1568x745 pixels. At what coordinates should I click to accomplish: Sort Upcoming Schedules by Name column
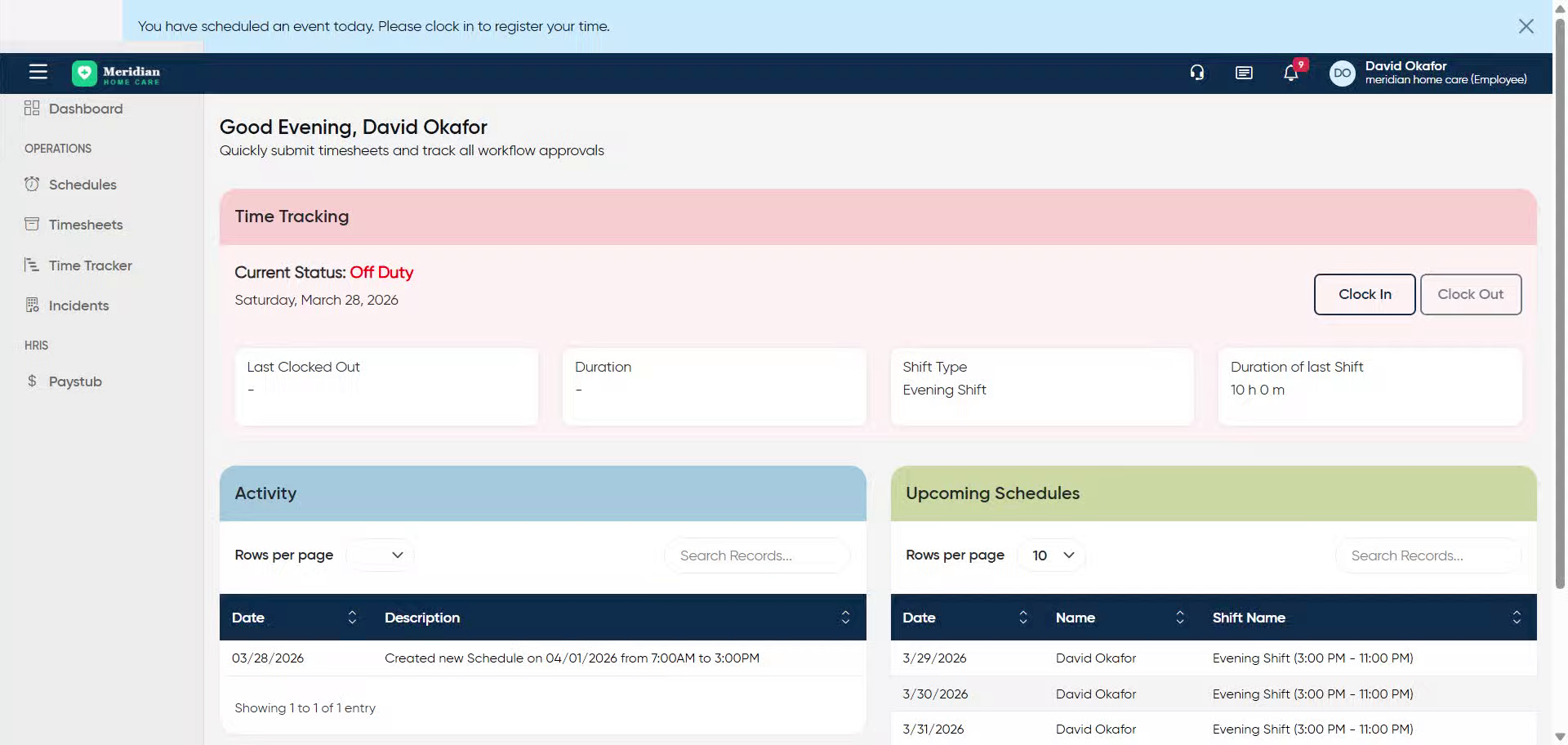tap(1179, 618)
